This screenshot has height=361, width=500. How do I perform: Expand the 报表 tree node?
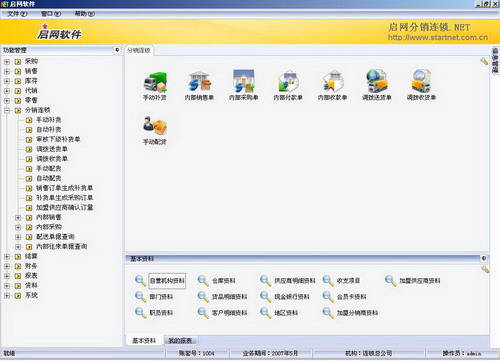7,276
